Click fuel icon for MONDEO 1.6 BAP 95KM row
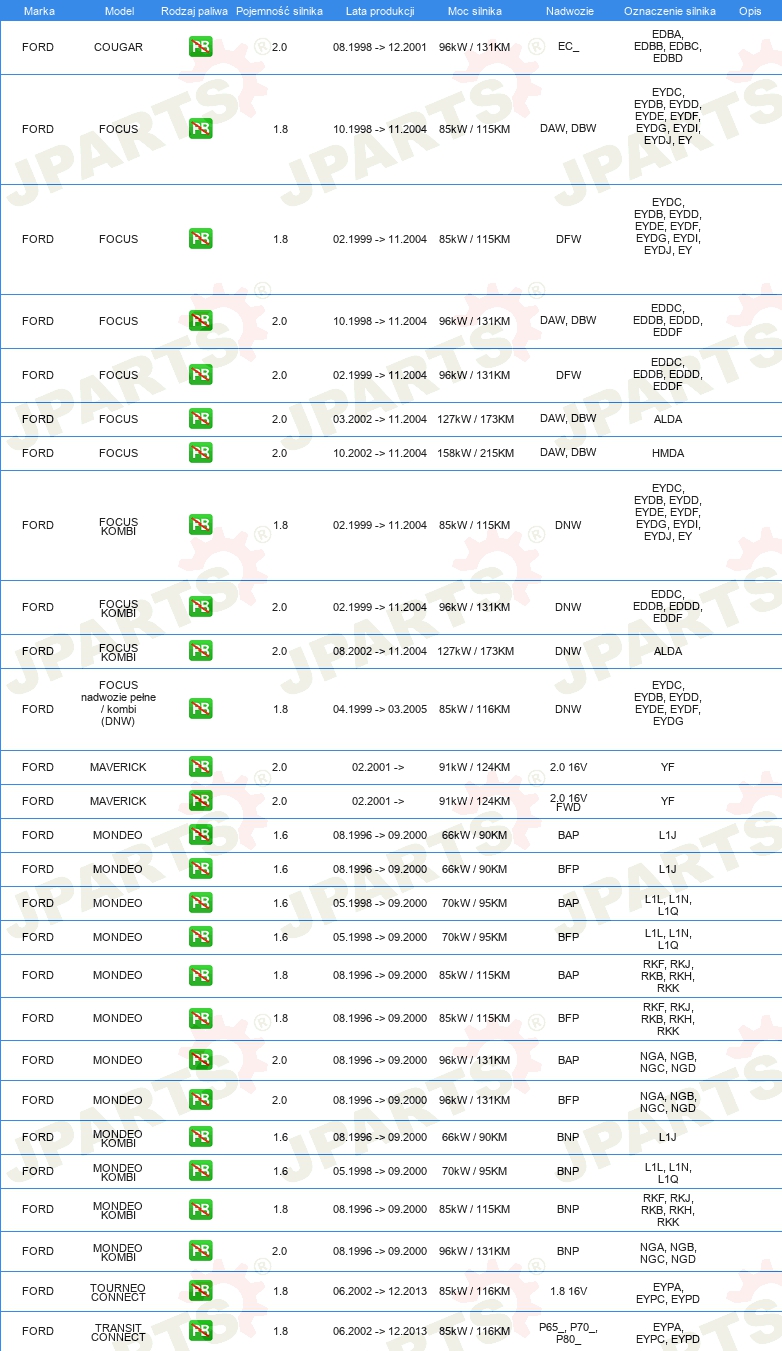Viewport: 782px width, 1351px height. coord(201,903)
